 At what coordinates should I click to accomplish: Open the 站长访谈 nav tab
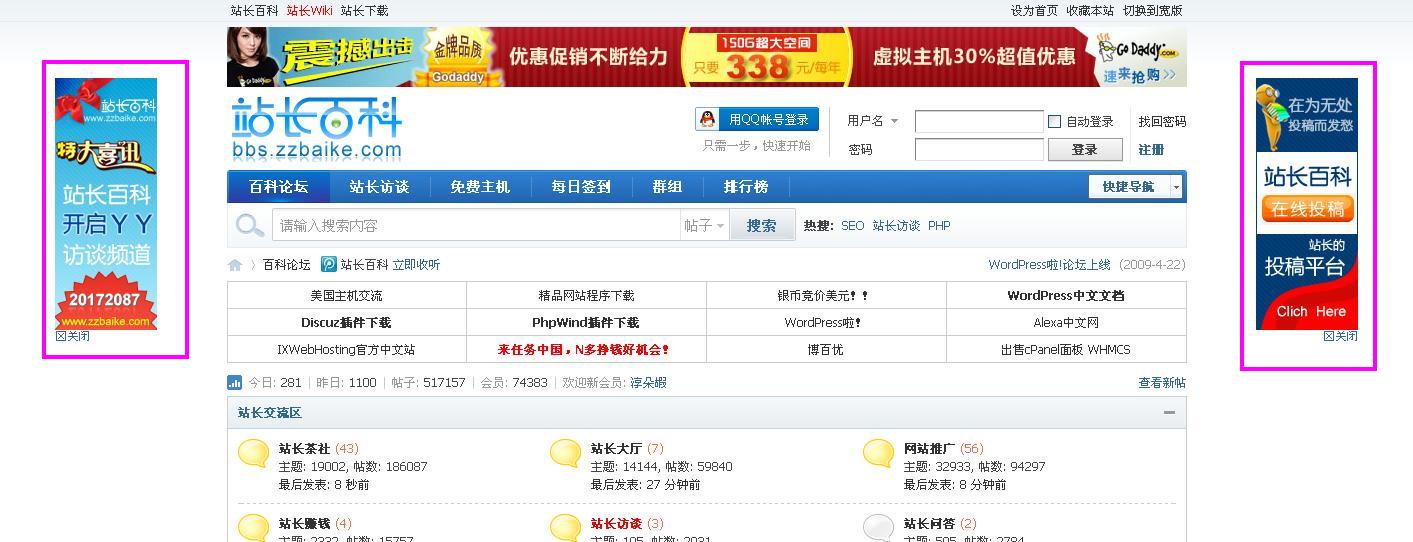click(x=379, y=187)
